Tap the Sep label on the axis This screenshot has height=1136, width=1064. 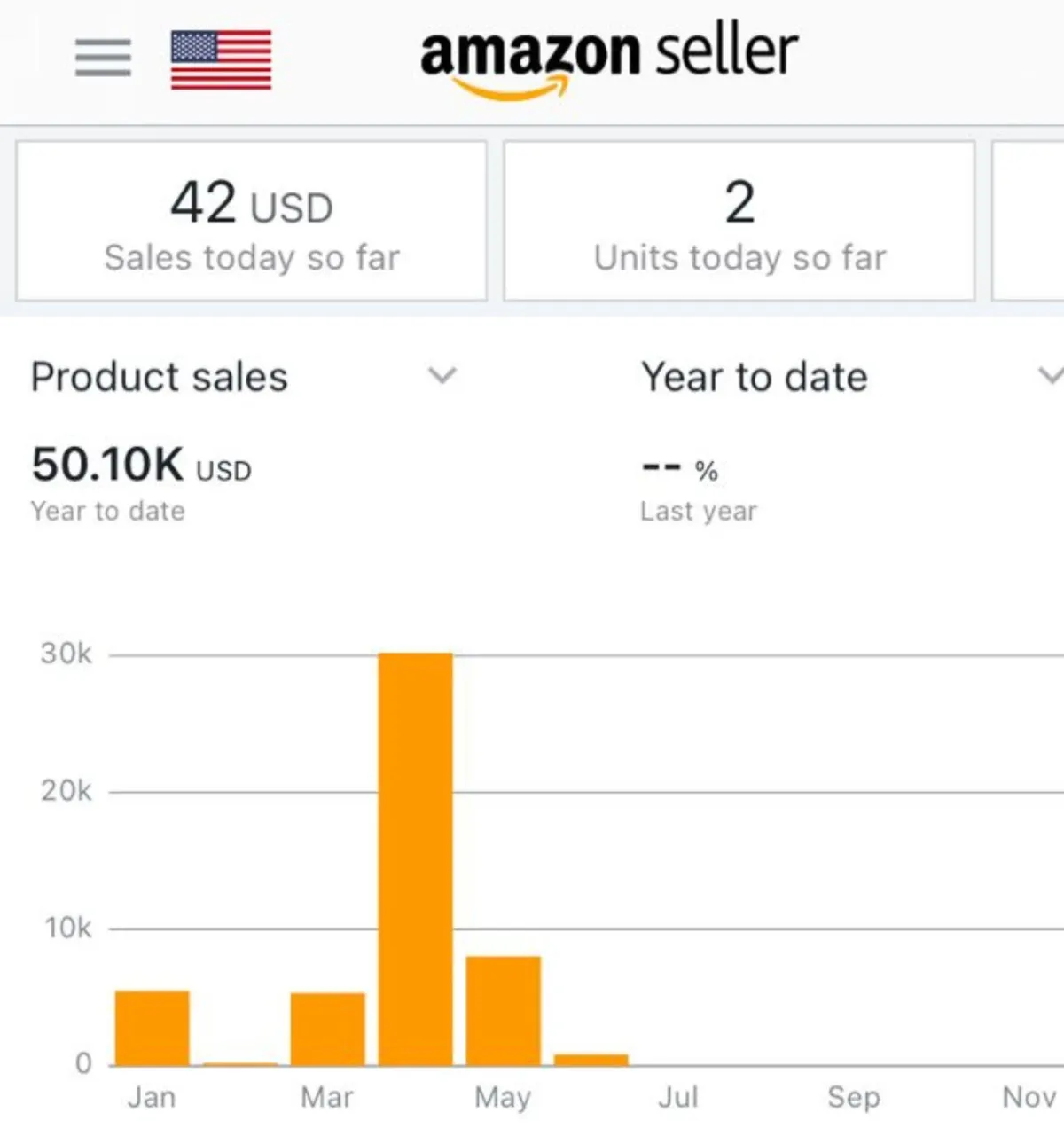point(853,1097)
